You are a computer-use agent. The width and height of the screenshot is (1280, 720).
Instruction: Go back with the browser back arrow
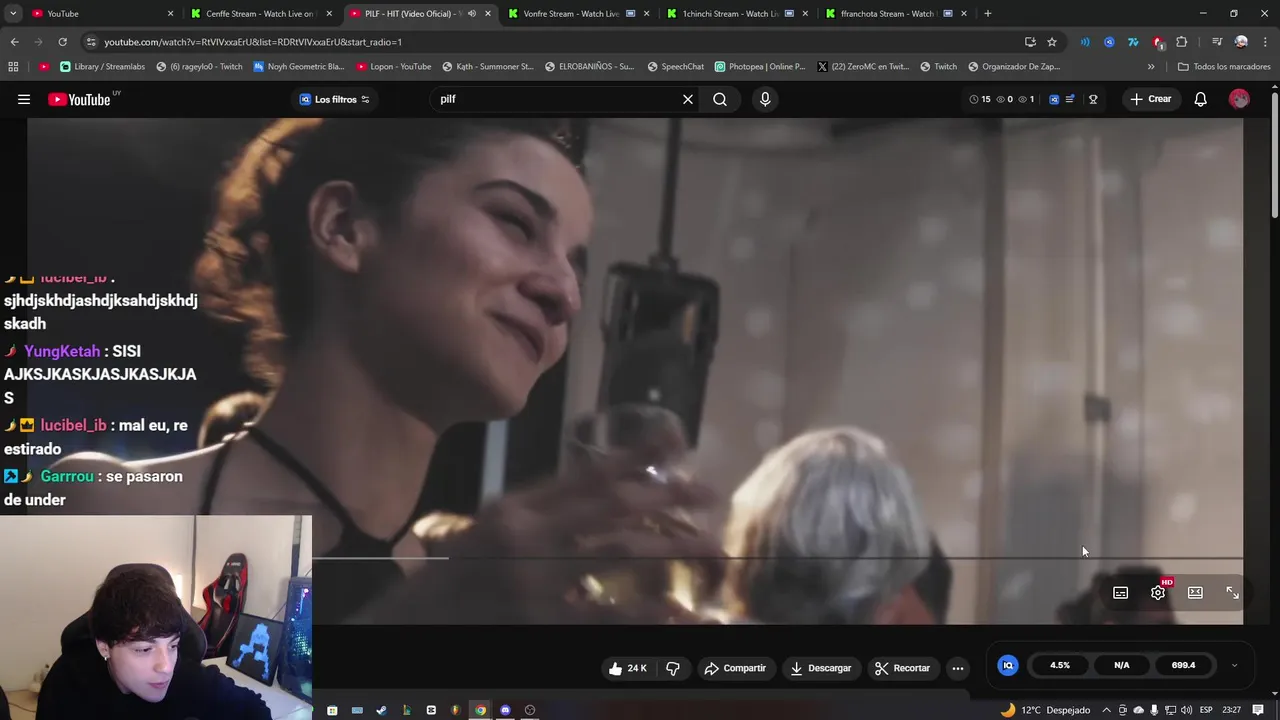pos(14,42)
